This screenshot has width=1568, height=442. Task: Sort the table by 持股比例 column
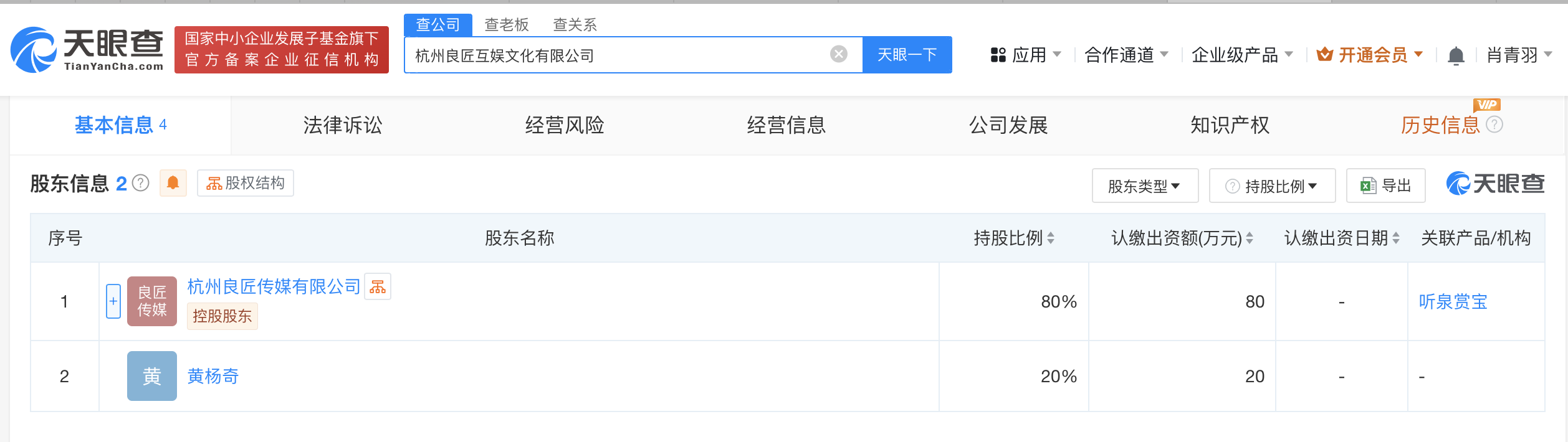[1051, 238]
